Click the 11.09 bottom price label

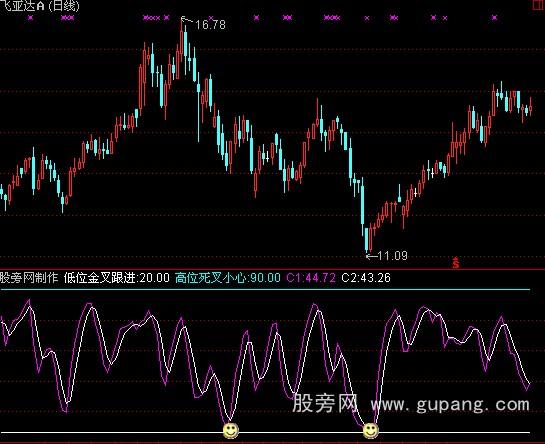pyautogui.click(x=392, y=256)
